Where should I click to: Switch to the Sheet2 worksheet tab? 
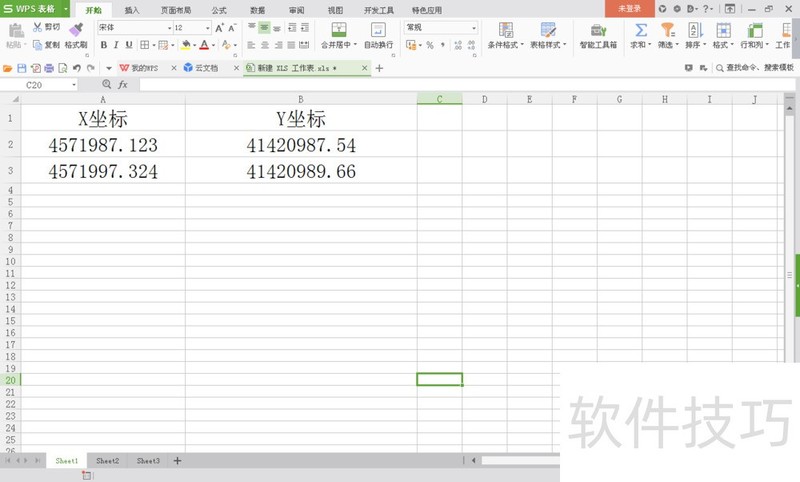107,461
